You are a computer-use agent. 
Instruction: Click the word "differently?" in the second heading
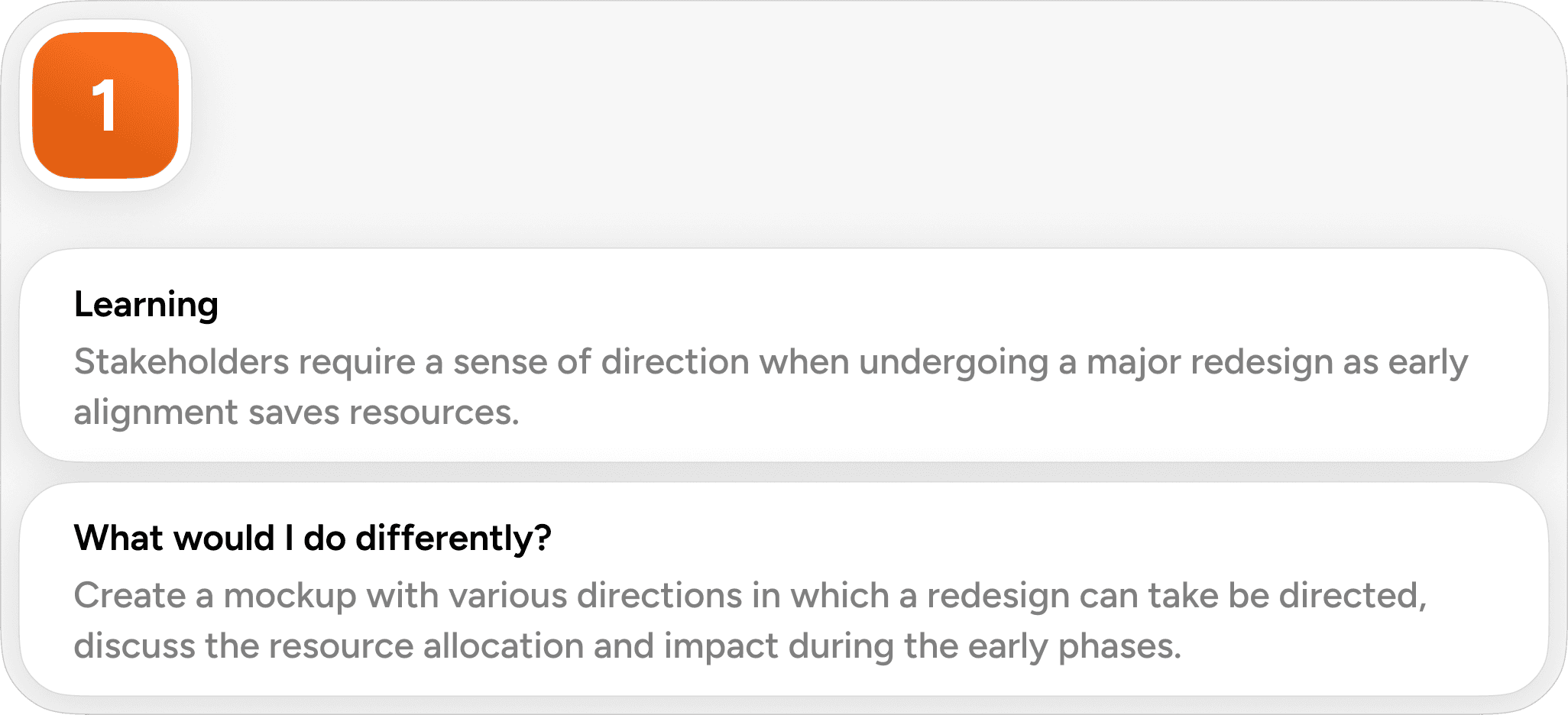click(x=454, y=538)
